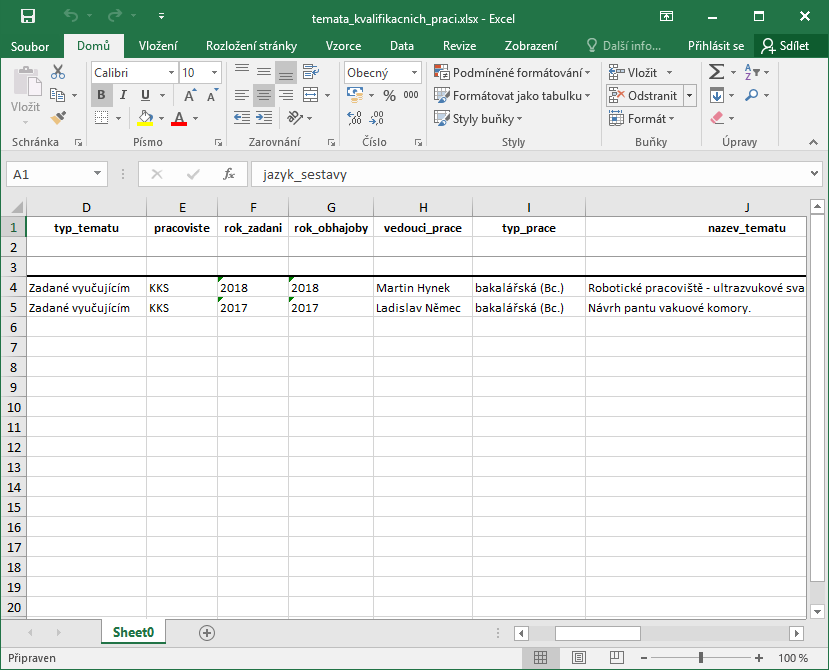Cut selection with the scissors icon
This screenshot has height=670, width=829.
tap(58, 72)
